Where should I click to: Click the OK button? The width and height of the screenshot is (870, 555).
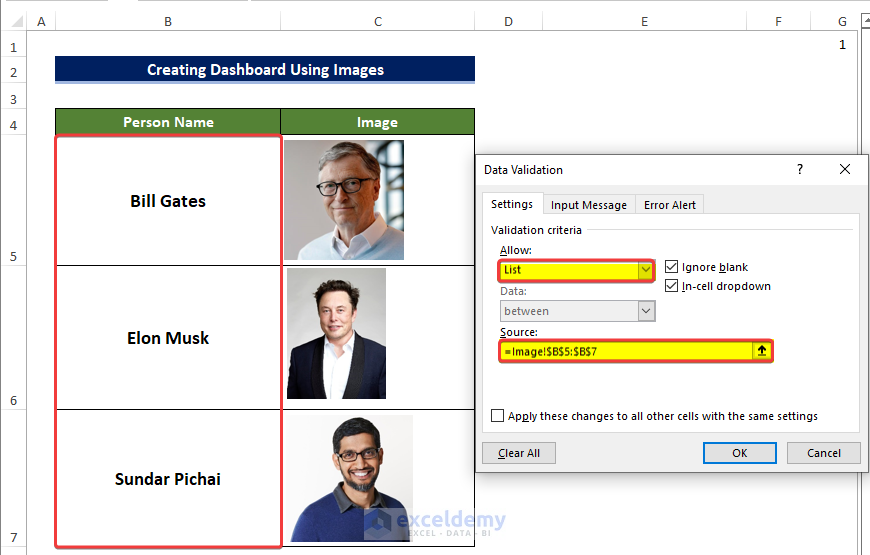[739, 453]
